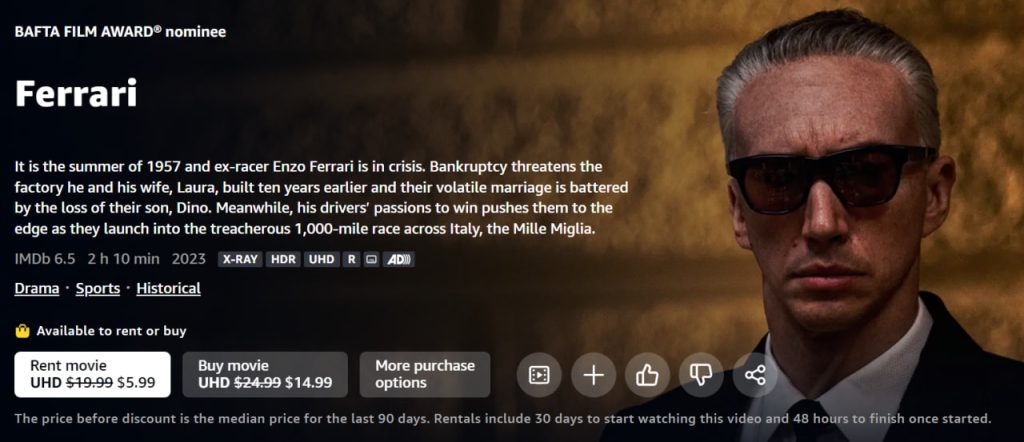1024x442 pixels.
Task: Click the thumbs up like icon
Action: point(647,375)
